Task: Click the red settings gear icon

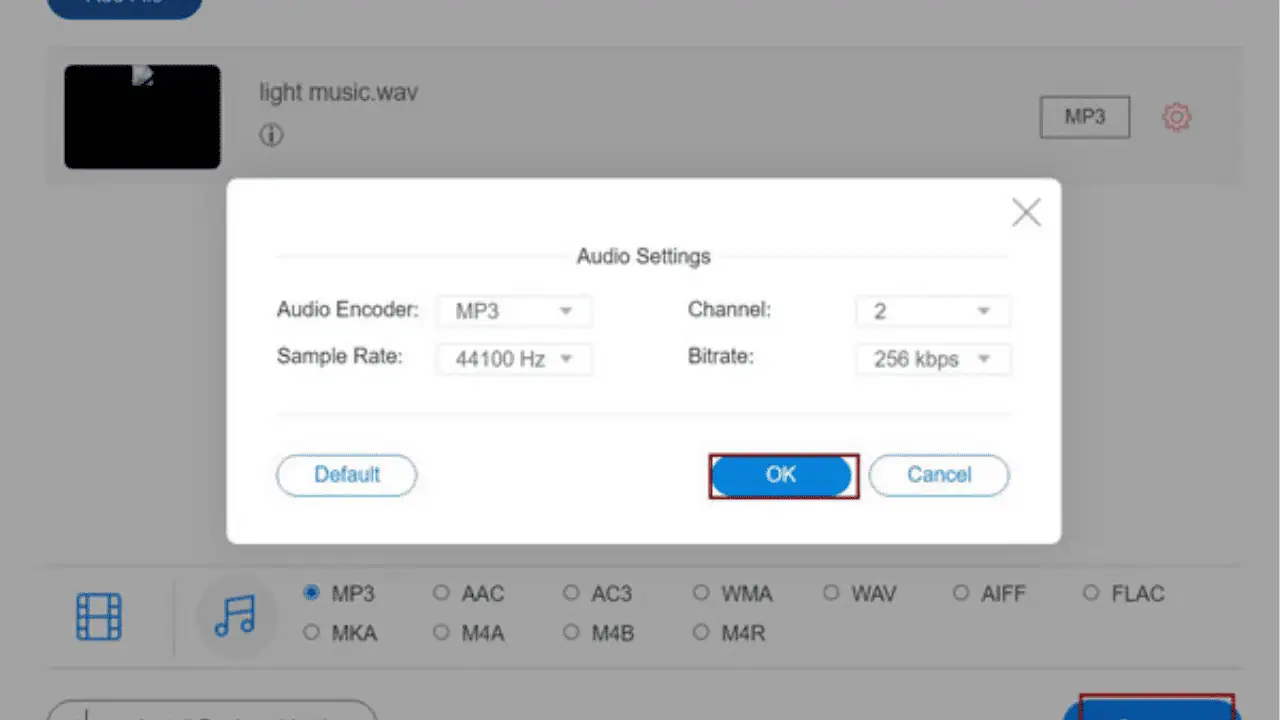Action: 1176,118
